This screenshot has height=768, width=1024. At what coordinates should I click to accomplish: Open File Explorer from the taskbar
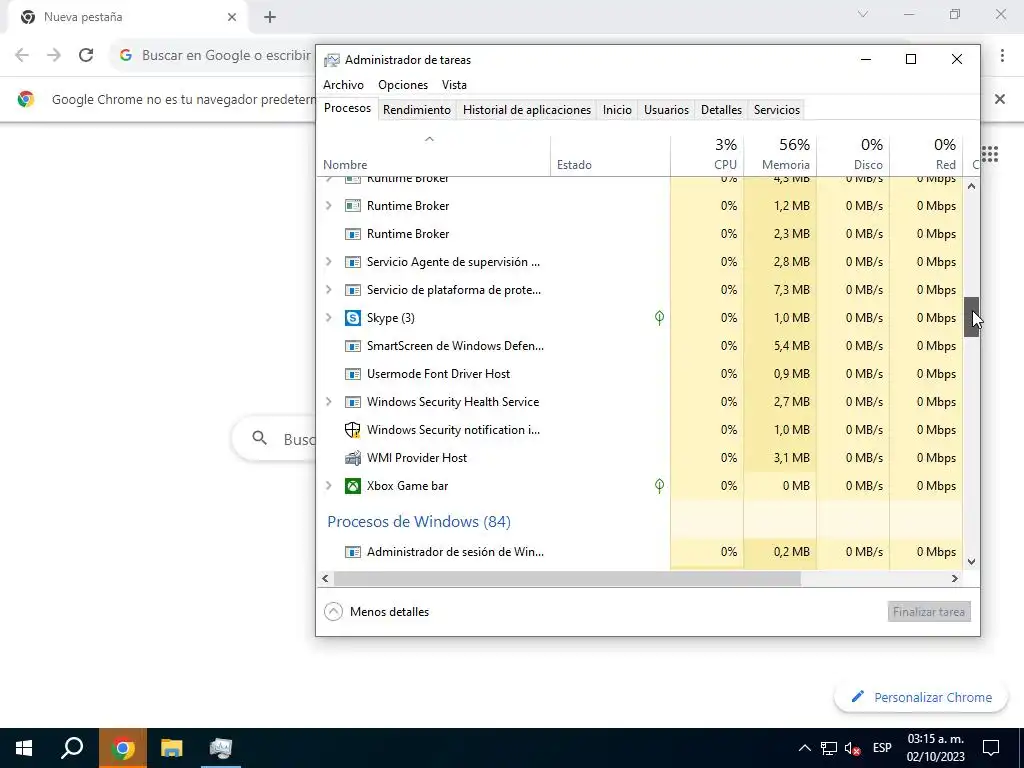(x=172, y=748)
